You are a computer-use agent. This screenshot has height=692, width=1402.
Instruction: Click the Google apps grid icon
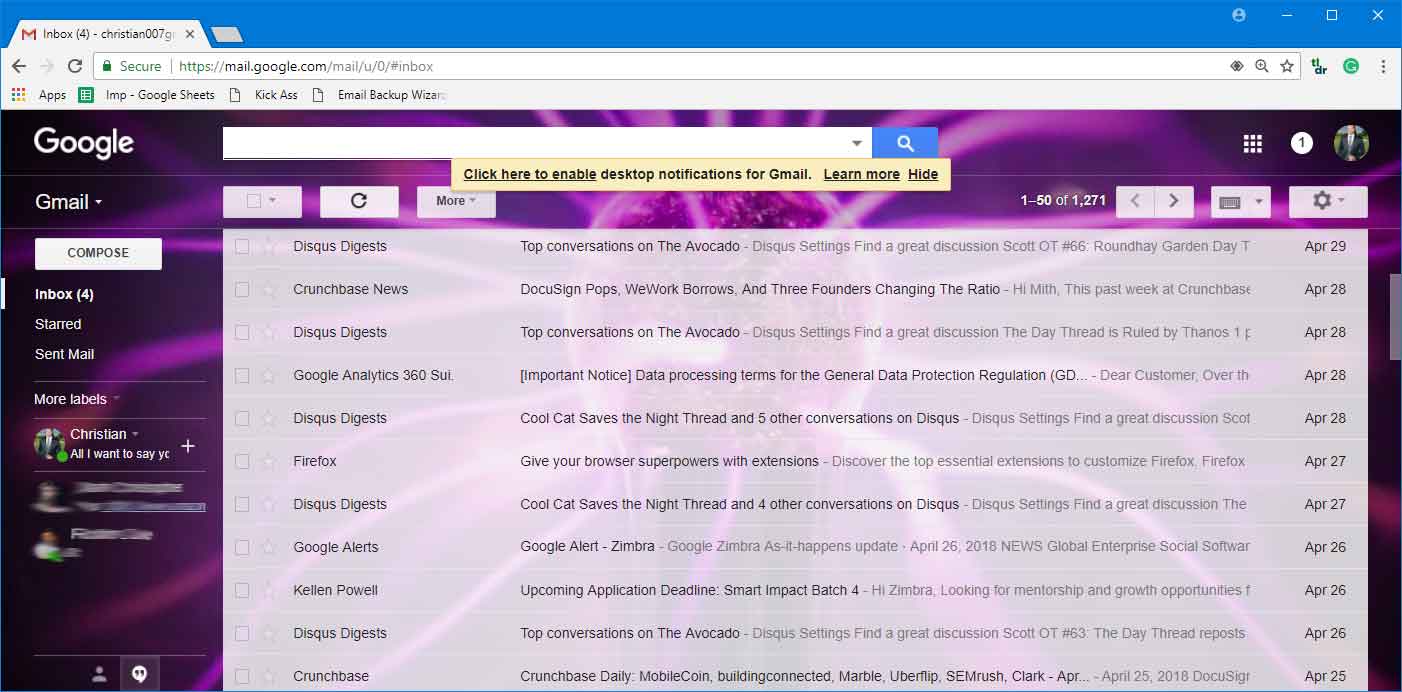pos(1252,144)
